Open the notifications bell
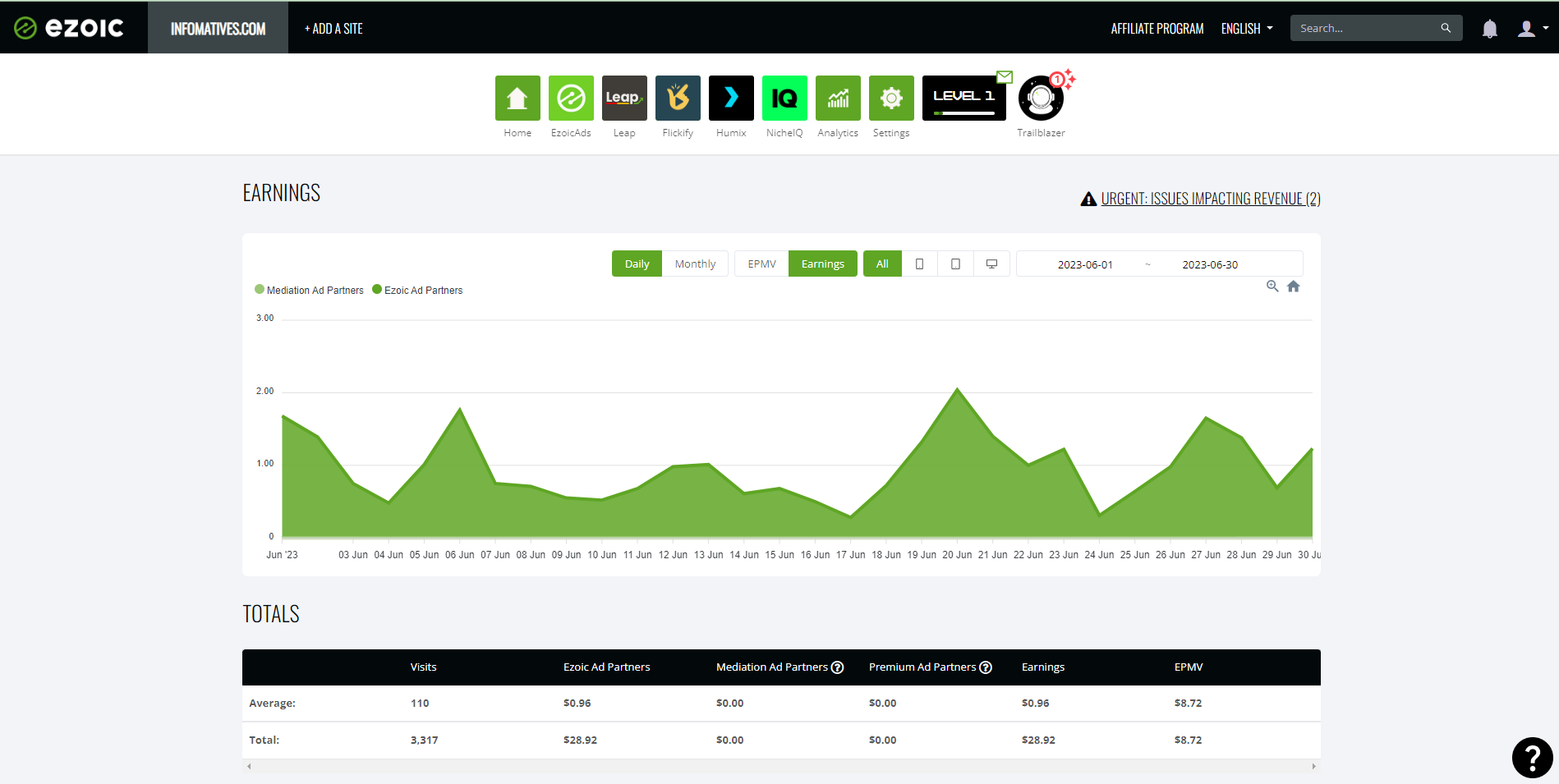The height and width of the screenshot is (784, 1559). [x=1489, y=29]
